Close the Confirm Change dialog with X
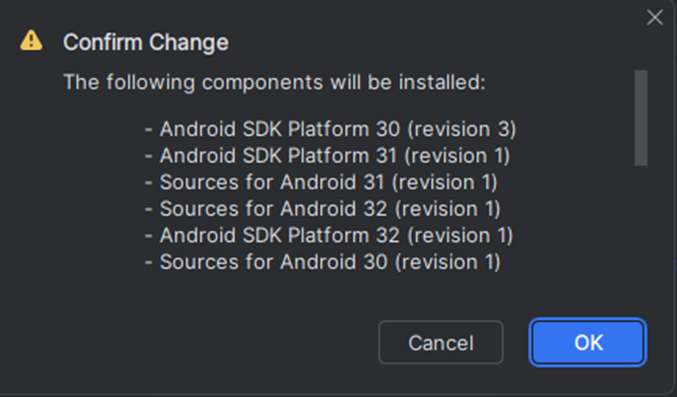 (x=655, y=18)
